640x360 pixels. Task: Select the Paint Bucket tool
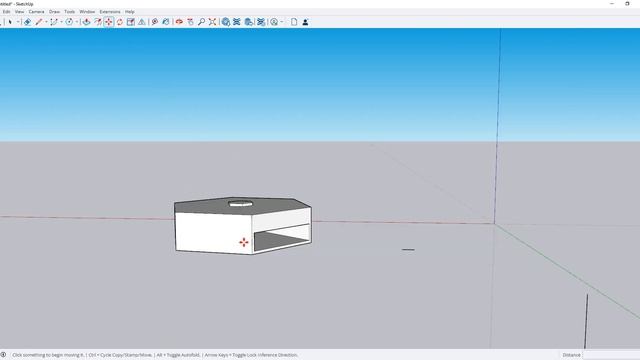(x=166, y=22)
